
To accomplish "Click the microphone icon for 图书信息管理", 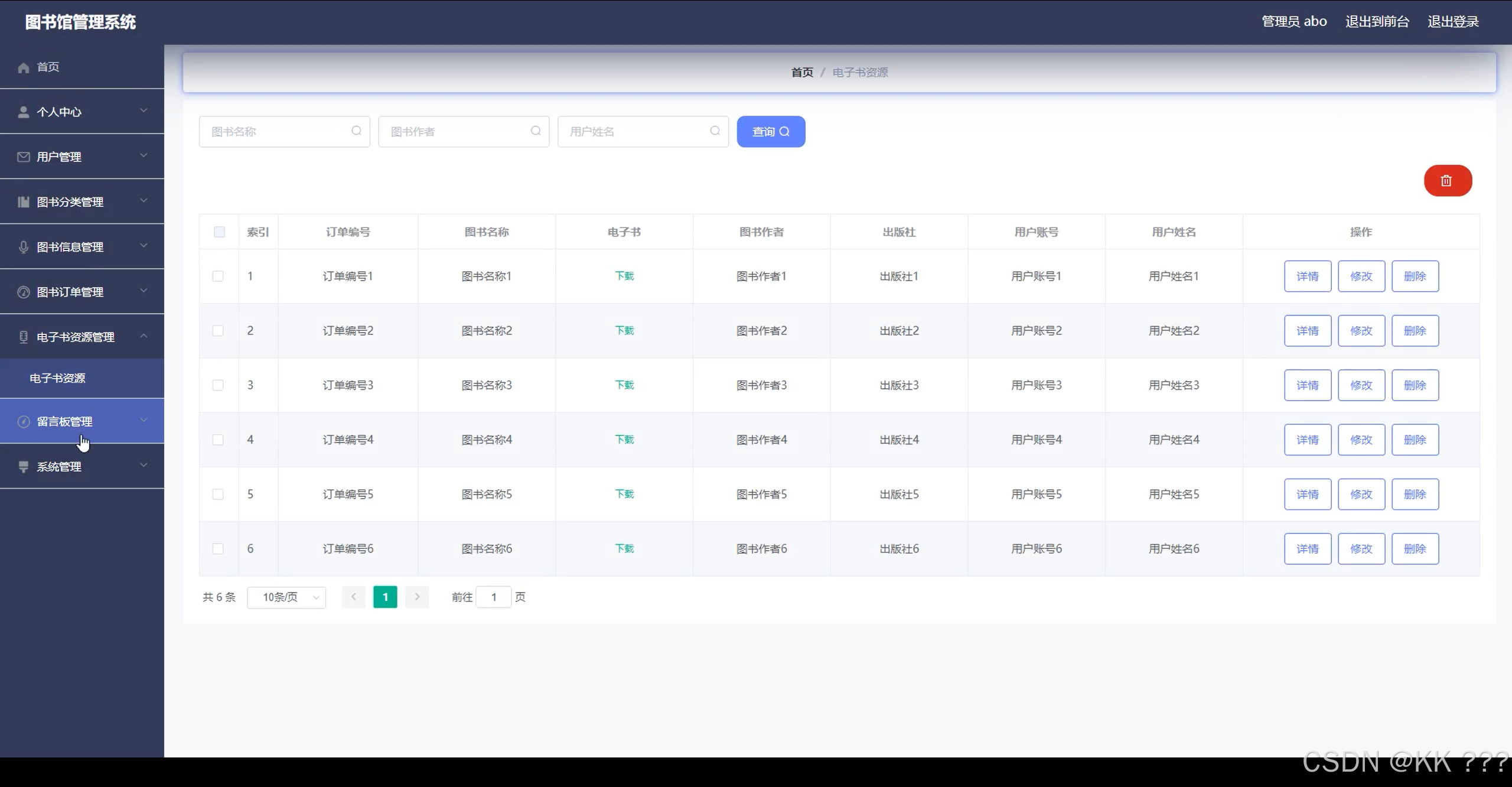I will 24,247.
